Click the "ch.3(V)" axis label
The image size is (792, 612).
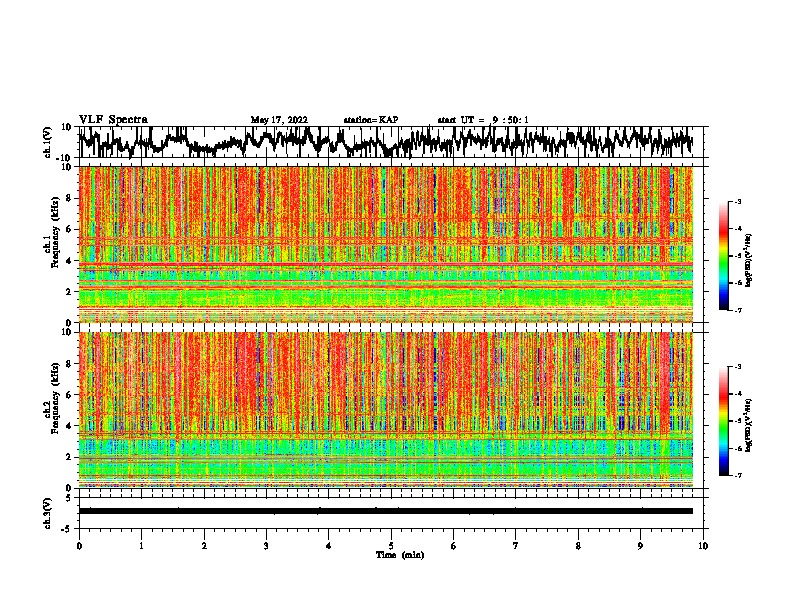47,514
